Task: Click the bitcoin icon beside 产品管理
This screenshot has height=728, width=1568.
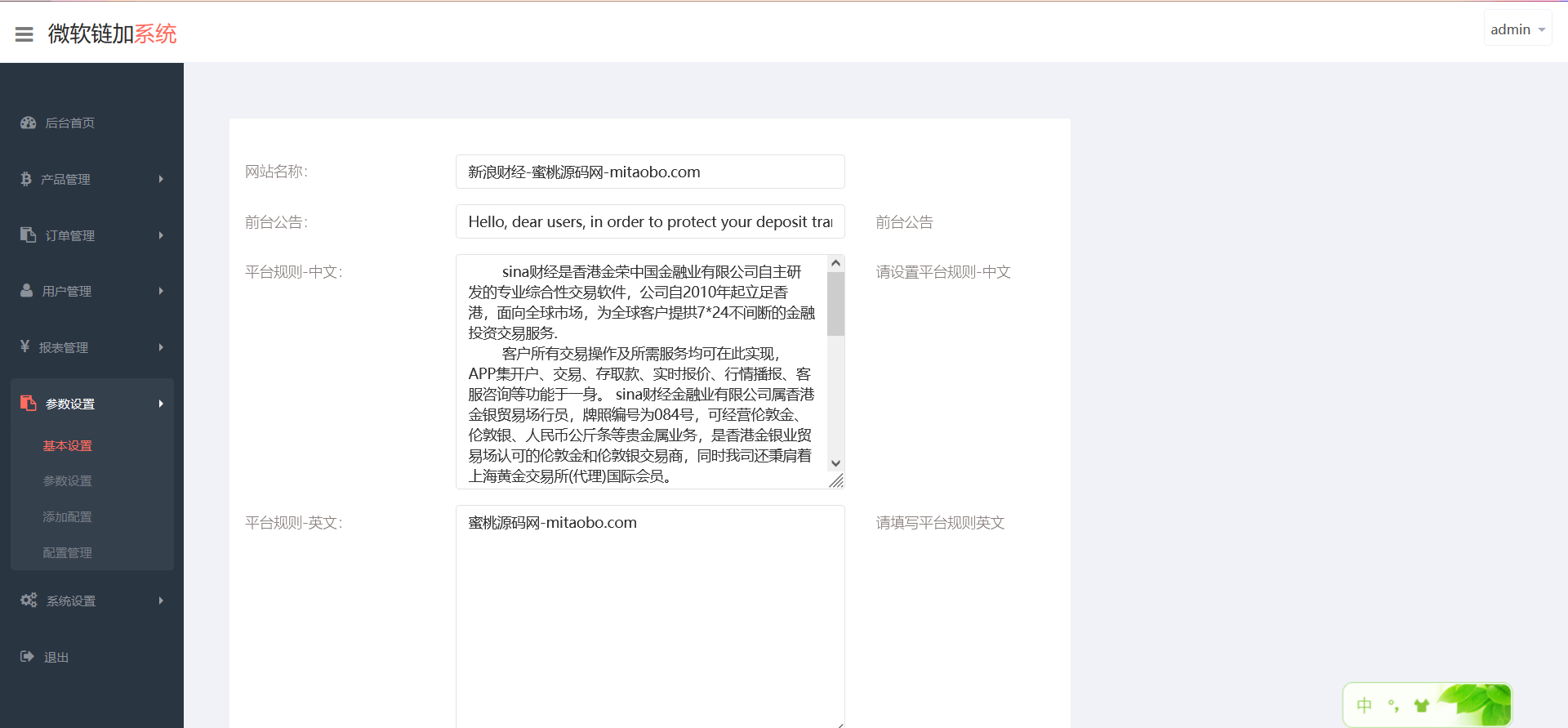Action: (x=26, y=179)
